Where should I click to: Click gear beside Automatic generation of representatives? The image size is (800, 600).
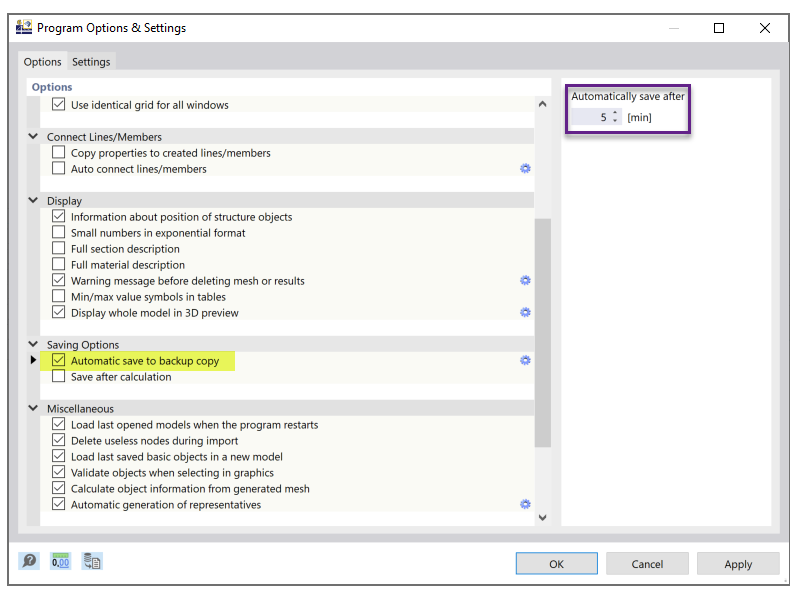pyautogui.click(x=524, y=504)
